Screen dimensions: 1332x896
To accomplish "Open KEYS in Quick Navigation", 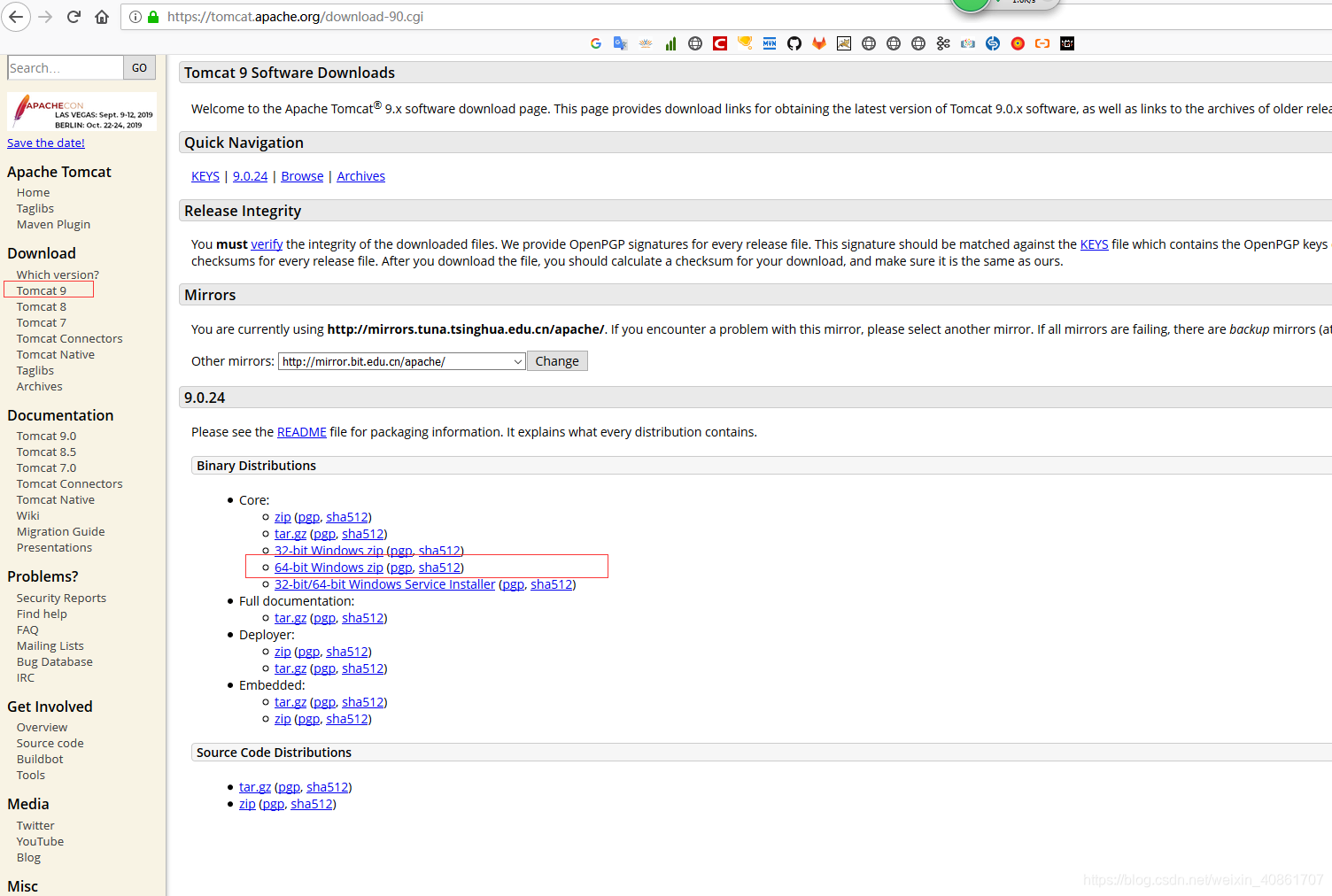I will (205, 176).
